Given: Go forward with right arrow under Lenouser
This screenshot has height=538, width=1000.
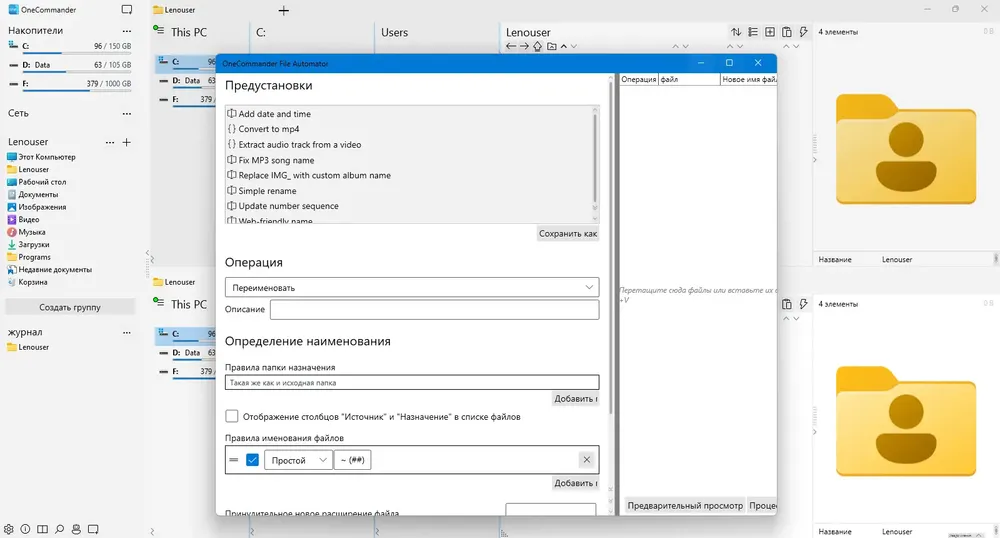Looking at the screenshot, I should [524, 46].
